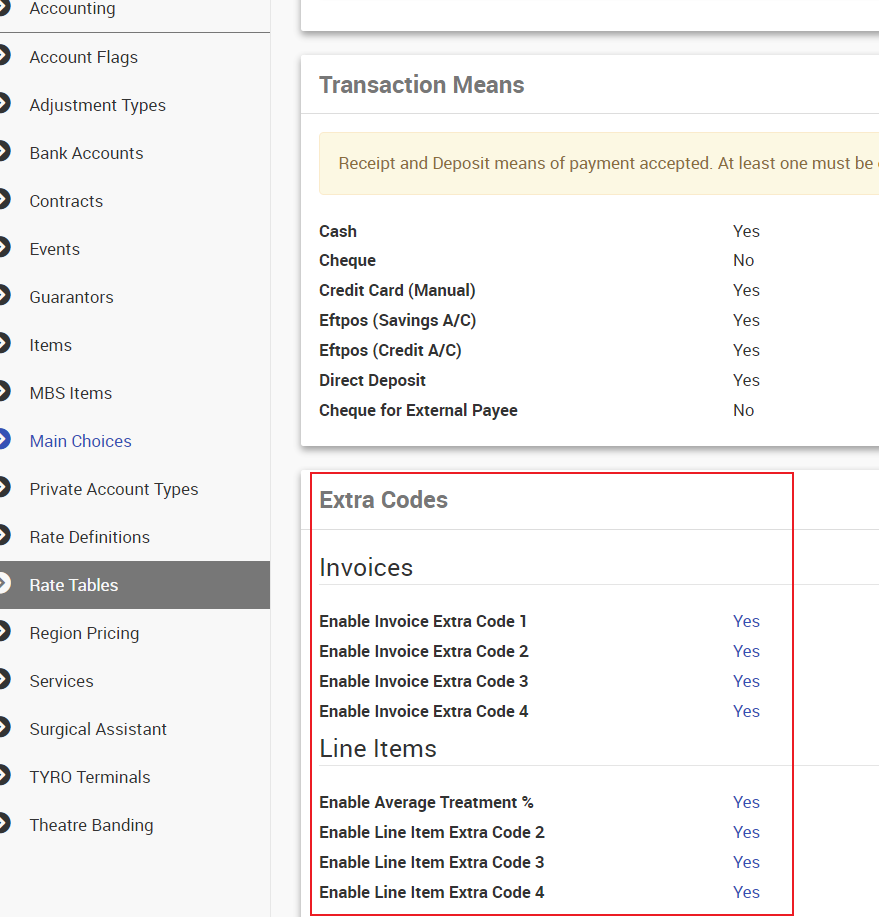Click the arrow icon next to Region Pricing

tap(4, 633)
